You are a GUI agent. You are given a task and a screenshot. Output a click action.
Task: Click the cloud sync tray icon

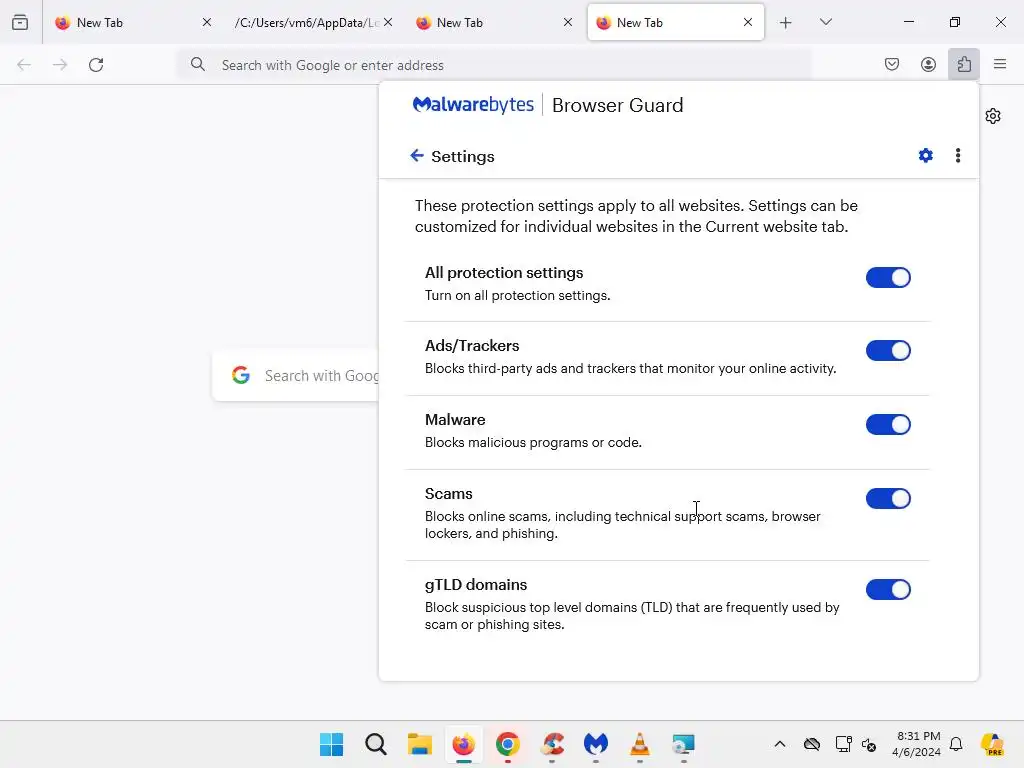pyautogui.click(x=812, y=744)
